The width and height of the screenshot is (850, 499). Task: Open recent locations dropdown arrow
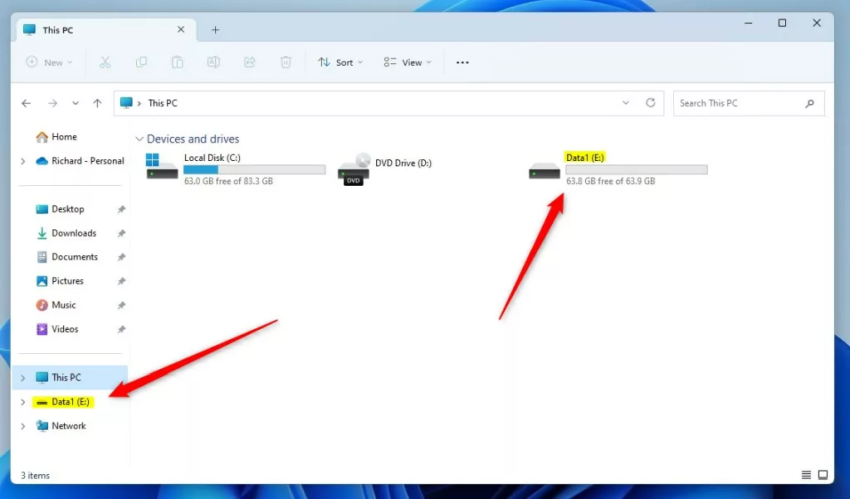tap(75, 103)
